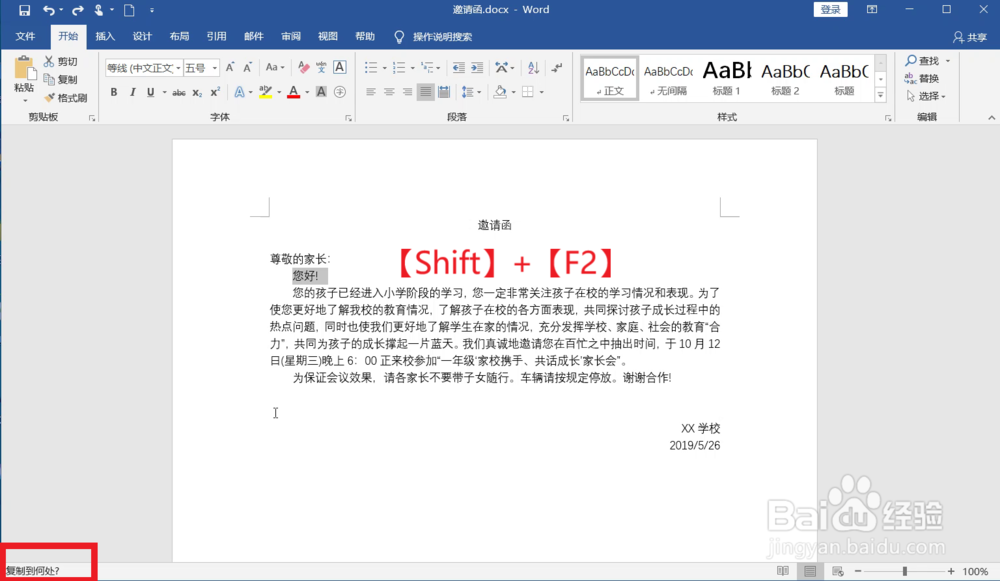1000x581 pixels.
Task: Apply font color to selection
Action: pyautogui.click(x=293, y=92)
